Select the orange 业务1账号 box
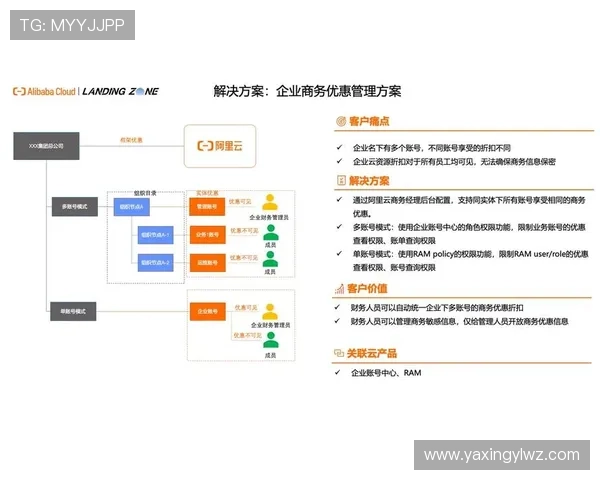Screen dimensions: 600x480 (208, 235)
